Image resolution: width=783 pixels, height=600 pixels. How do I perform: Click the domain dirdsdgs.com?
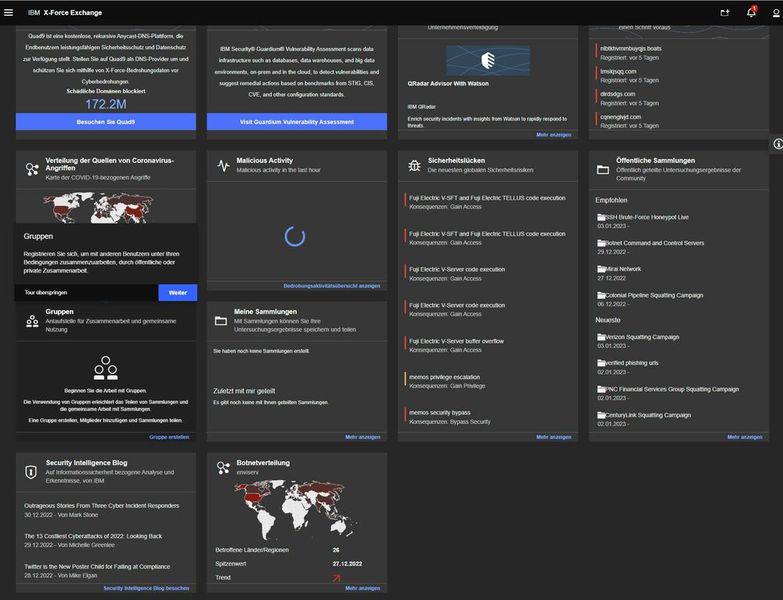tap(618, 94)
